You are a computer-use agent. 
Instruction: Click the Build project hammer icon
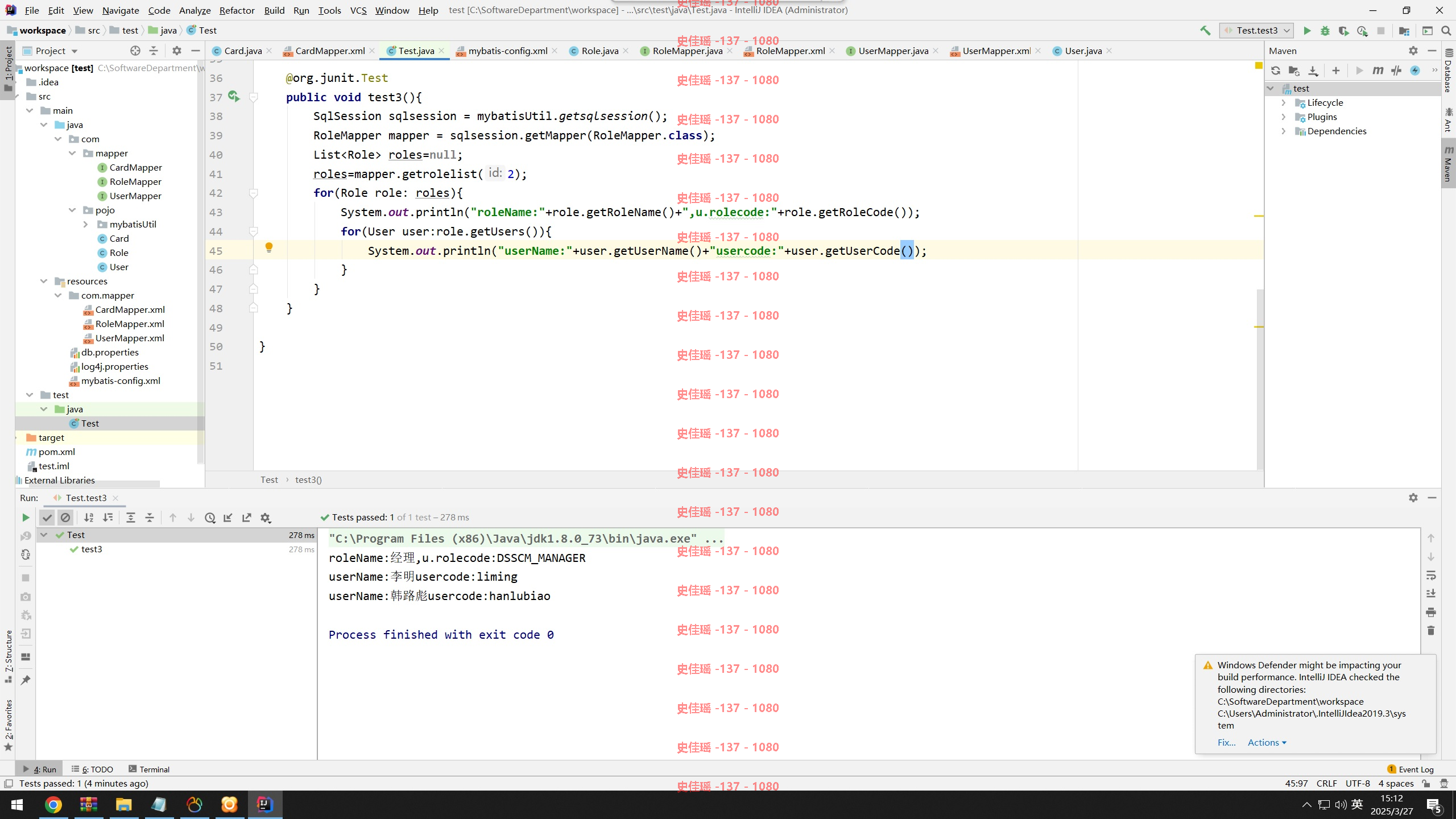pyautogui.click(x=1205, y=31)
